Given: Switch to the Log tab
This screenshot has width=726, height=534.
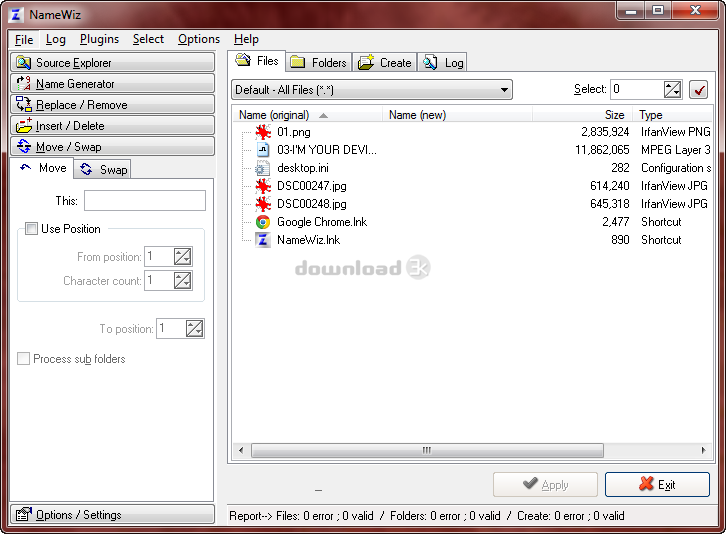Looking at the screenshot, I should (442, 62).
